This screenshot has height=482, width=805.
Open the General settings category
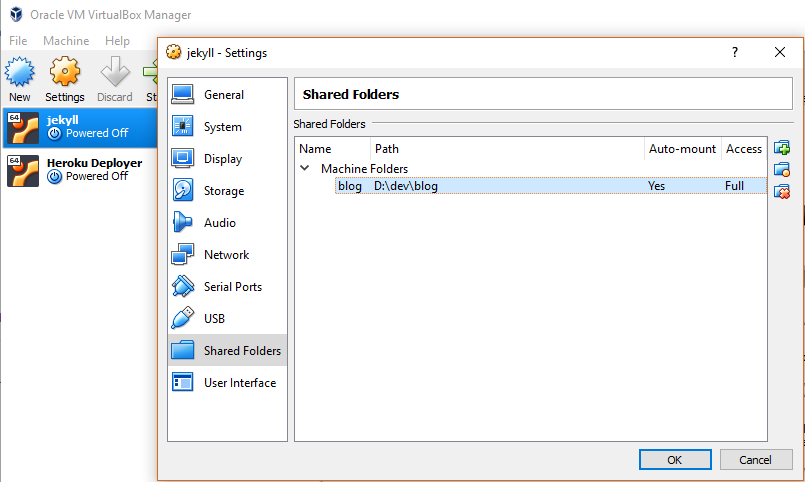pos(227,95)
